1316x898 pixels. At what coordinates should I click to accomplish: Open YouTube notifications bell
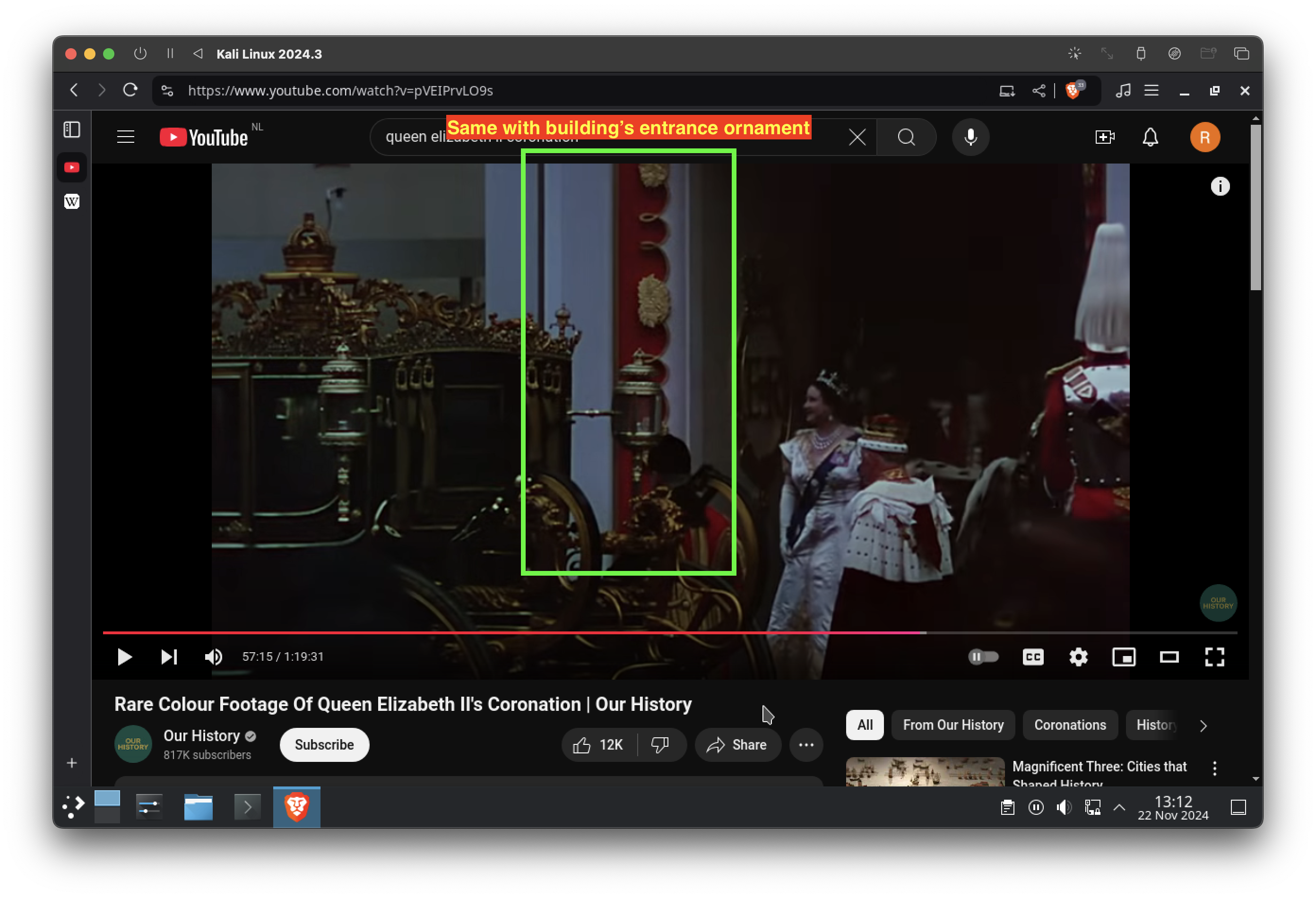coord(1150,137)
